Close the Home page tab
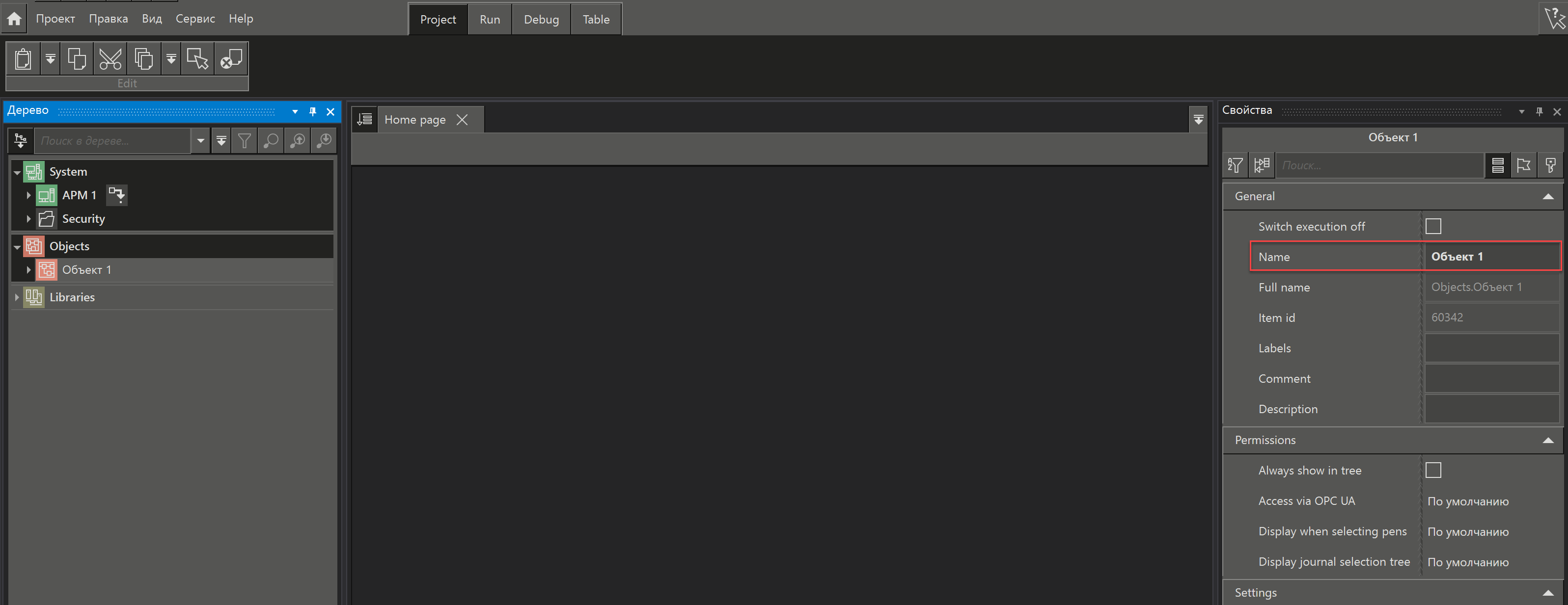This screenshot has height=605, width=1568. coord(462,120)
